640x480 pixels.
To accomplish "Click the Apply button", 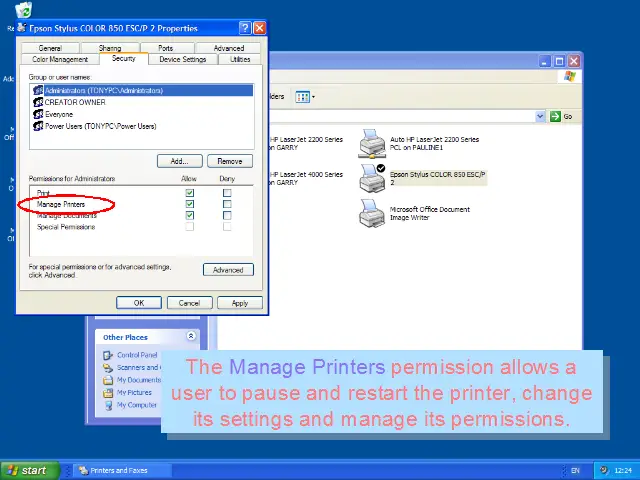I will click(240, 303).
